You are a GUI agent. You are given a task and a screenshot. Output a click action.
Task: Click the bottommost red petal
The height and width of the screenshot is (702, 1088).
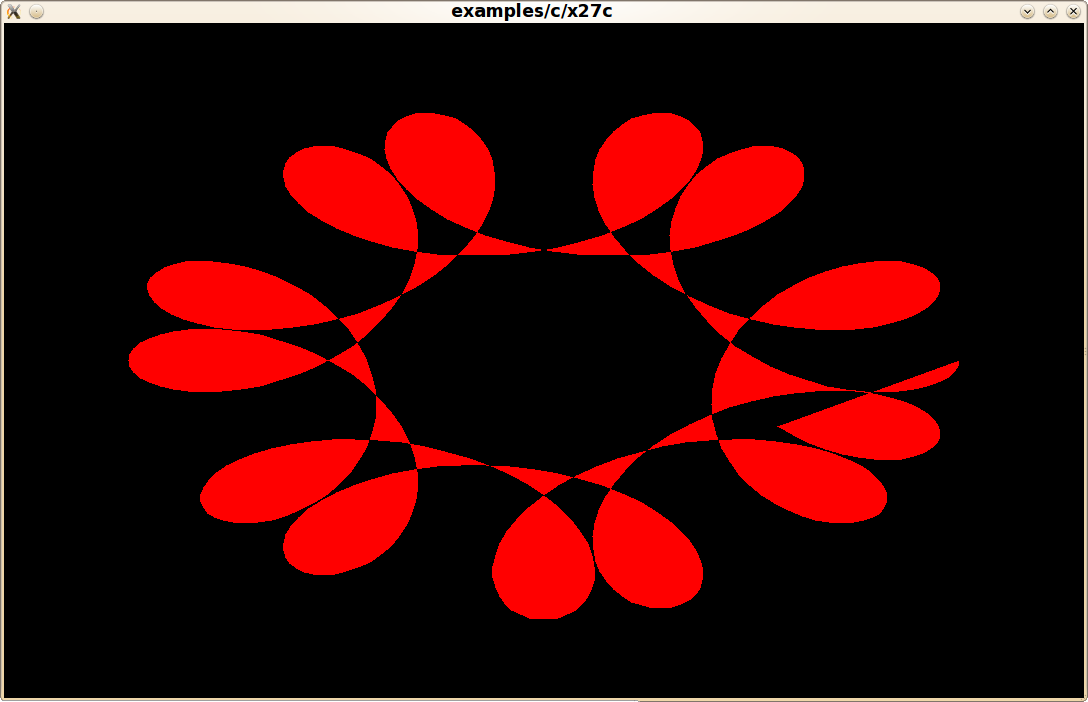[x=540, y=570]
